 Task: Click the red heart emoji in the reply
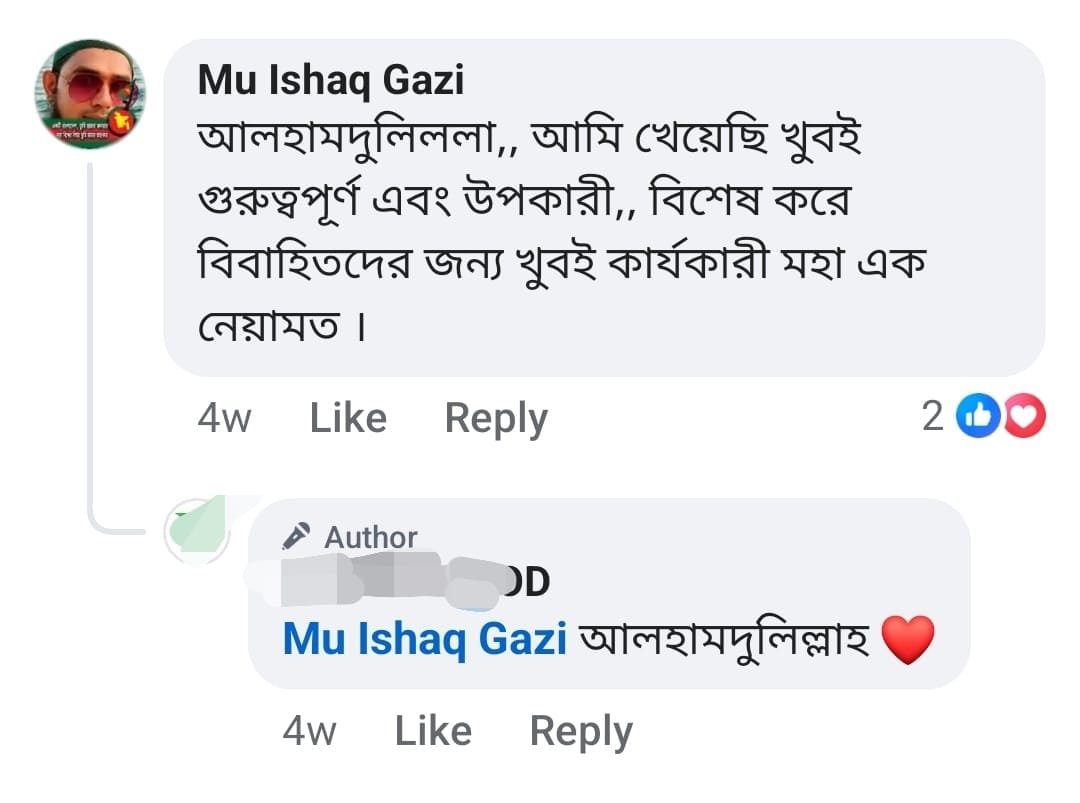[908, 640]
